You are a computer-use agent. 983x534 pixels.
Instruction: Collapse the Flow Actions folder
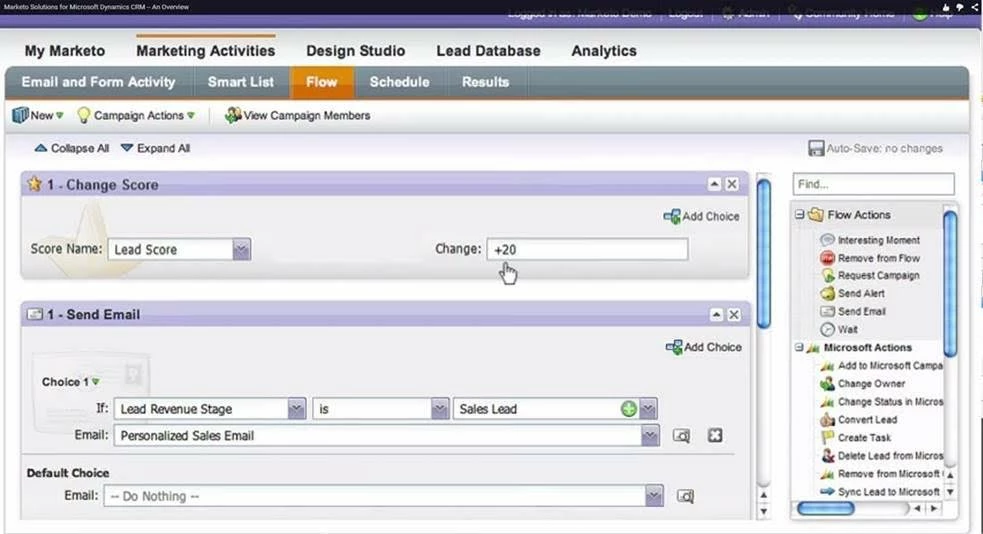pyautogui.click(x=799, y=214)
